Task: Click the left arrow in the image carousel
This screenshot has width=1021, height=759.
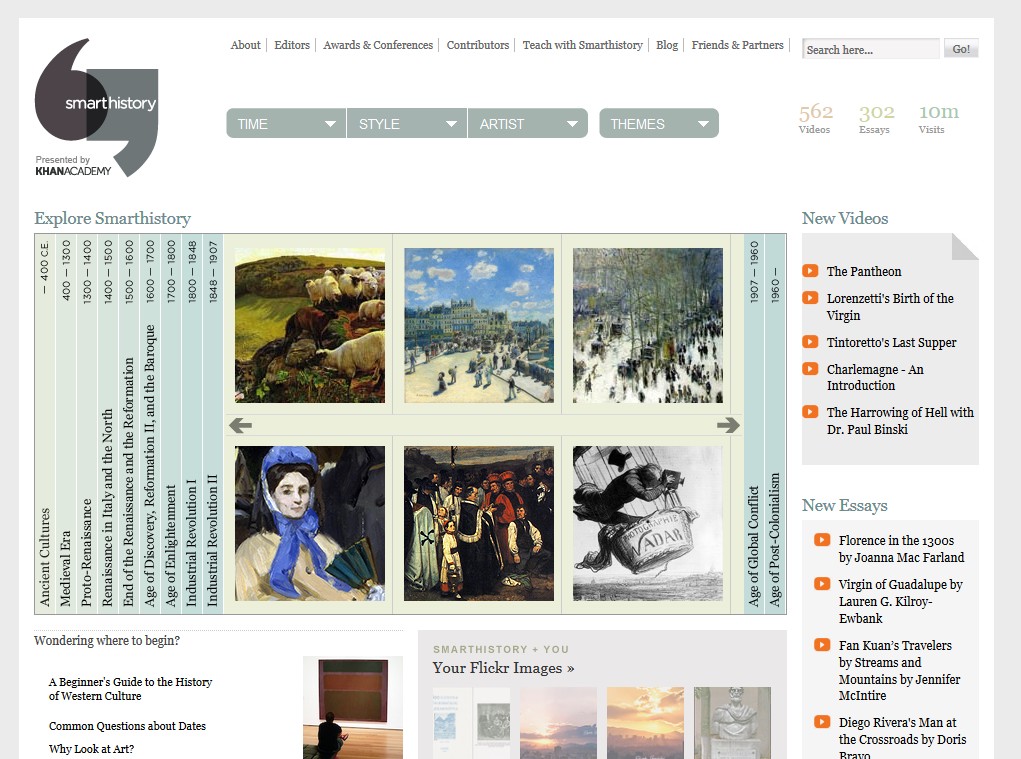Action: pos(240,425)
